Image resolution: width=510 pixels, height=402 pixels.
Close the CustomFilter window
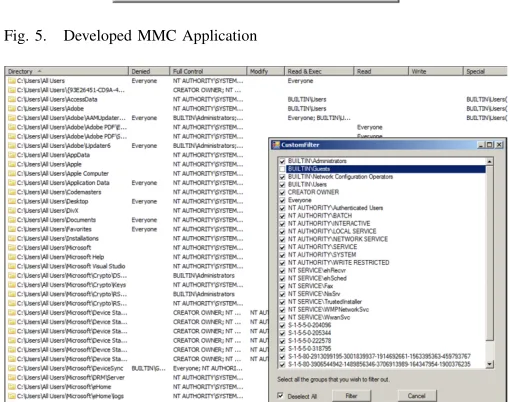(x=499, y=145)
